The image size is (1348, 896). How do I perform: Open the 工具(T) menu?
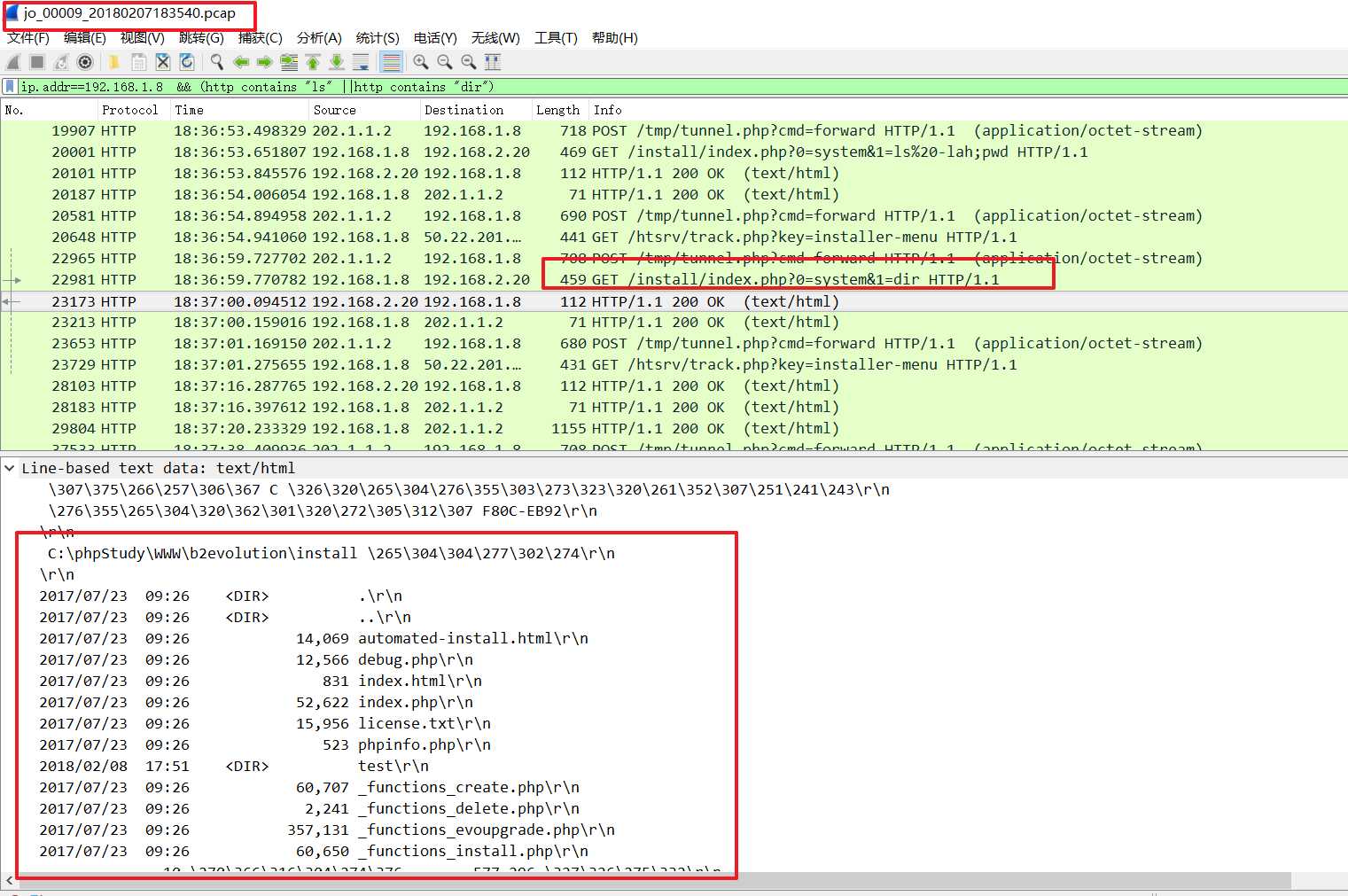pos(556,37)
